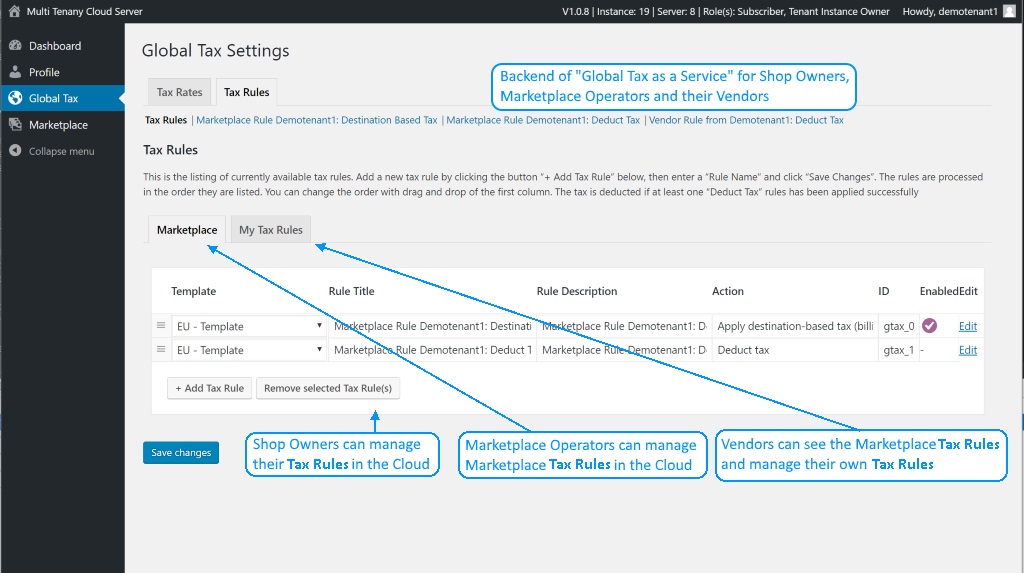Viewport: 1024px width, 573px height.
Task: Click the Profile person icon in sidebar
Action: (x=15, y=72)
